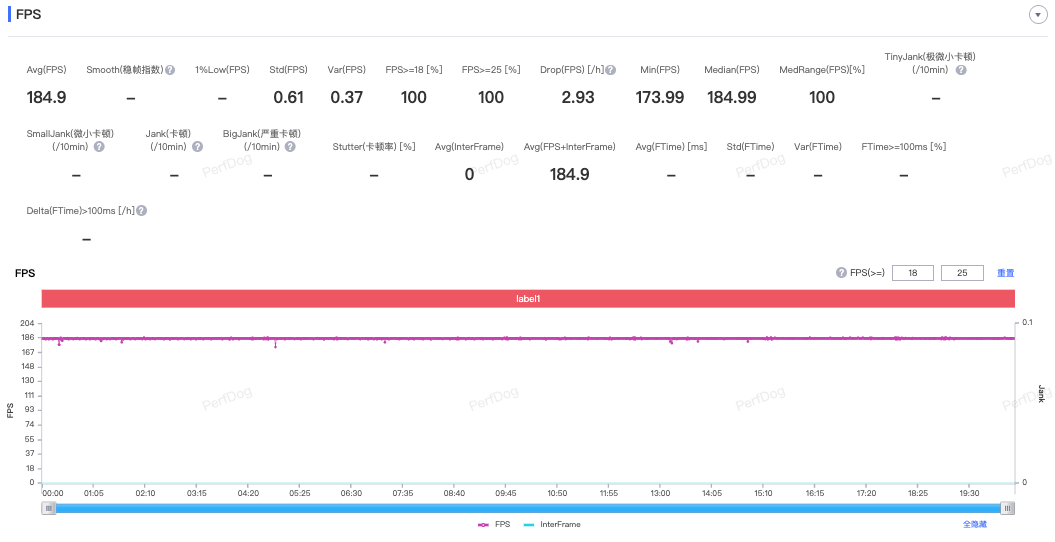Grab the left handle of time range slider
The width and height of the screenshot is (1055, 542).
pyautogui.click(x=48, y=508)
